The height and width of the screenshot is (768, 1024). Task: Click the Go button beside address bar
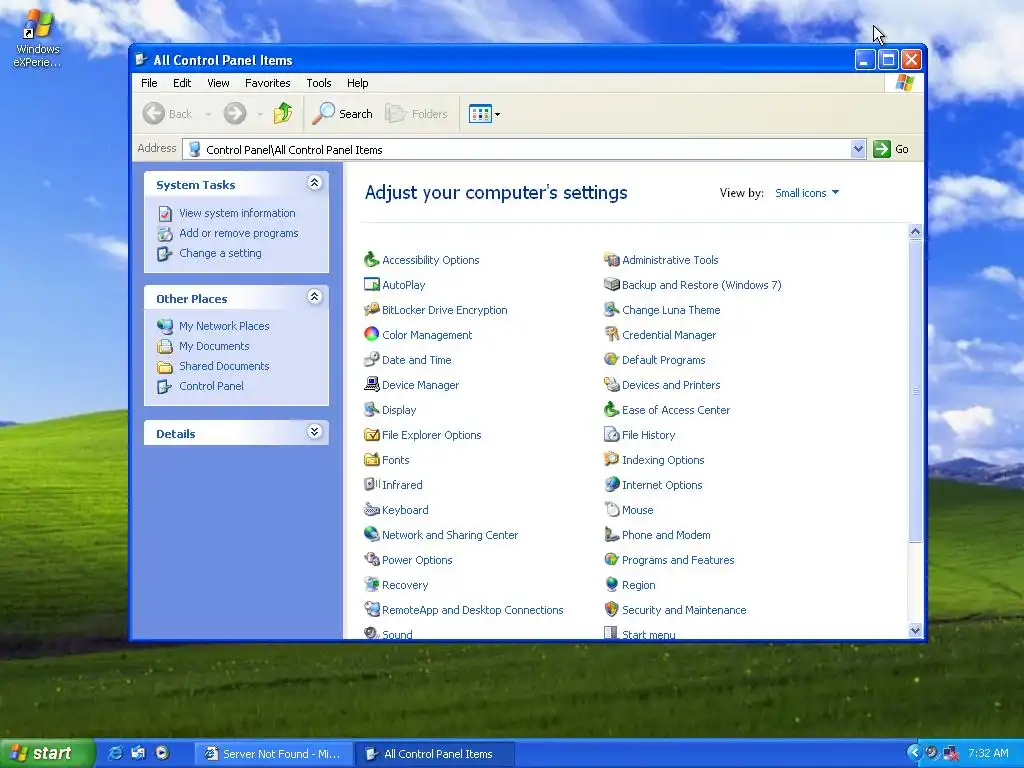click(891, 149)
